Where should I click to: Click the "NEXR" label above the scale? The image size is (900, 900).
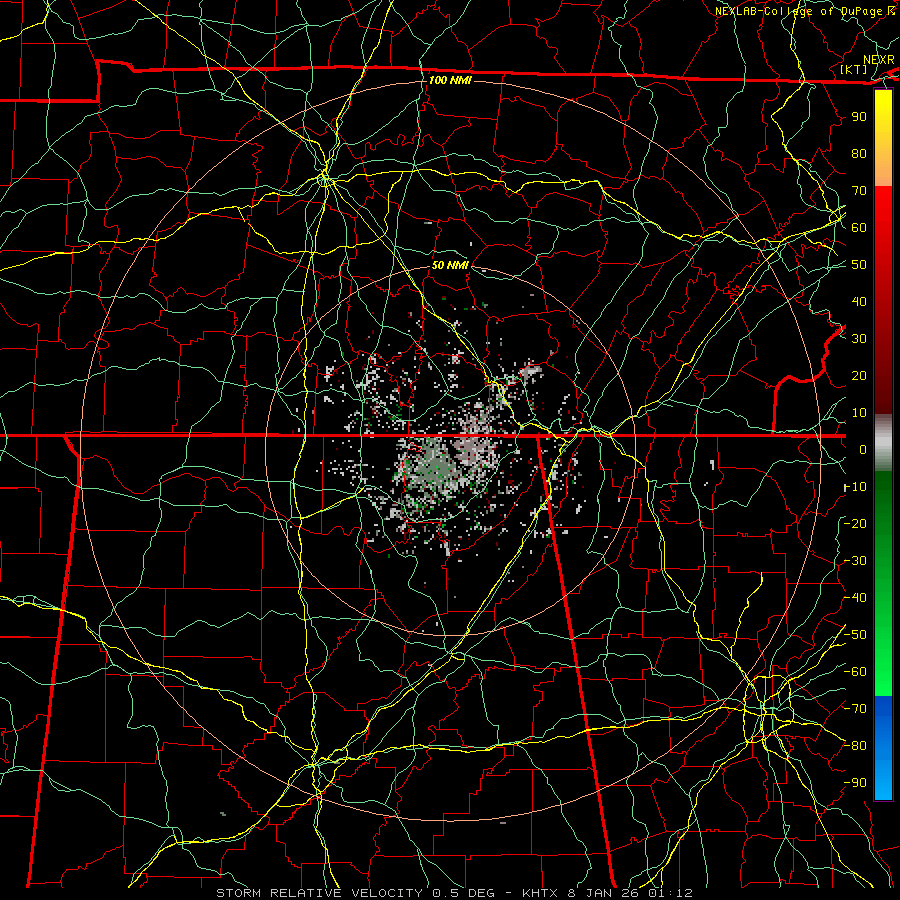(x=879, y=60)
